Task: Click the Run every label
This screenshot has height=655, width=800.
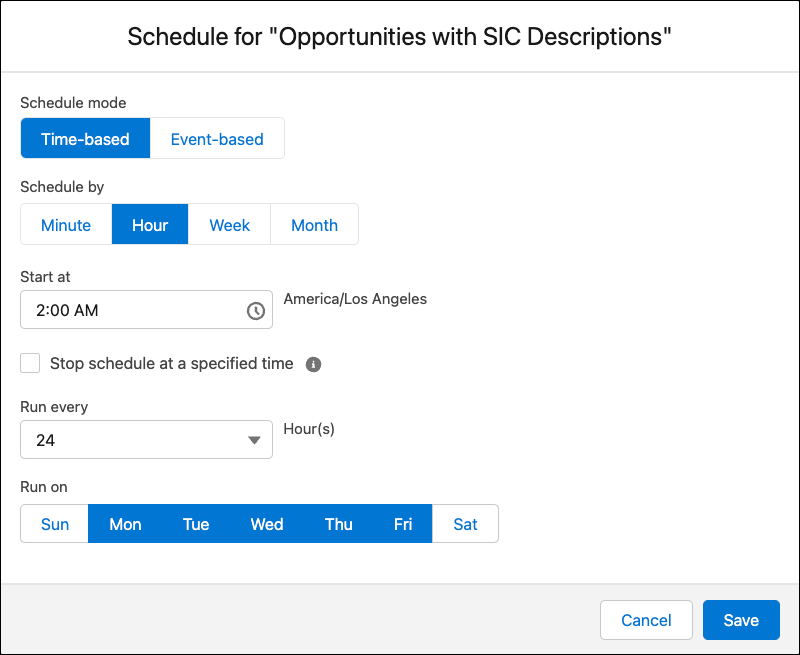Action: (x=54, y=407)
